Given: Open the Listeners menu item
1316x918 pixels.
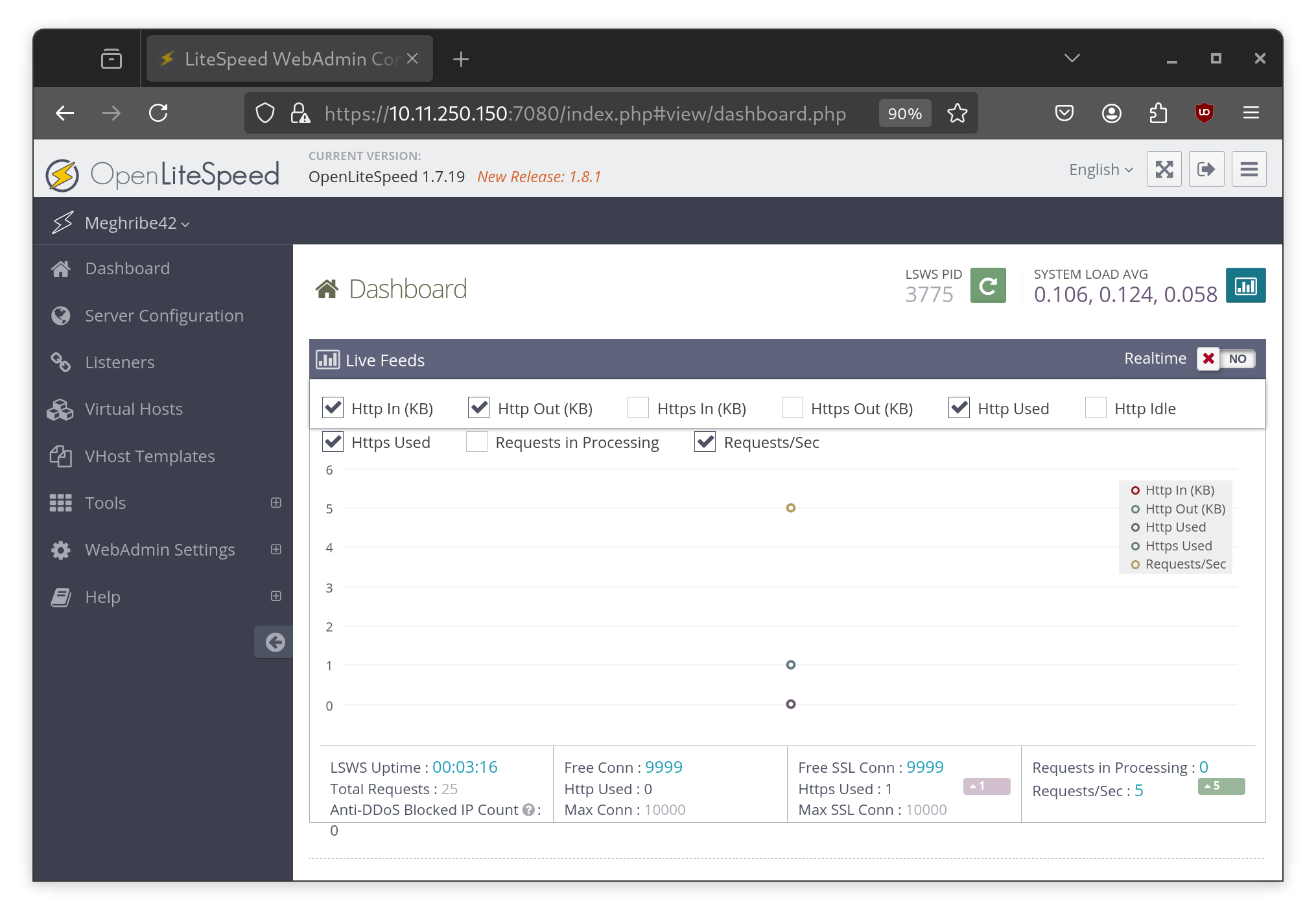Looking at the screenshot, I should click(163, 362).
